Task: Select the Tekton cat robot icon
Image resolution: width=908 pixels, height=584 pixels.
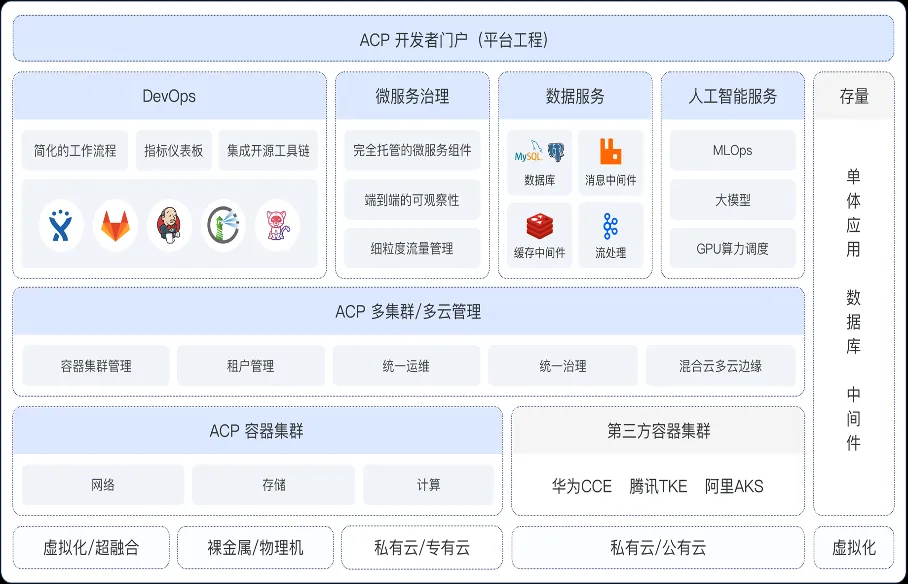Action: [x=277, y=225]
